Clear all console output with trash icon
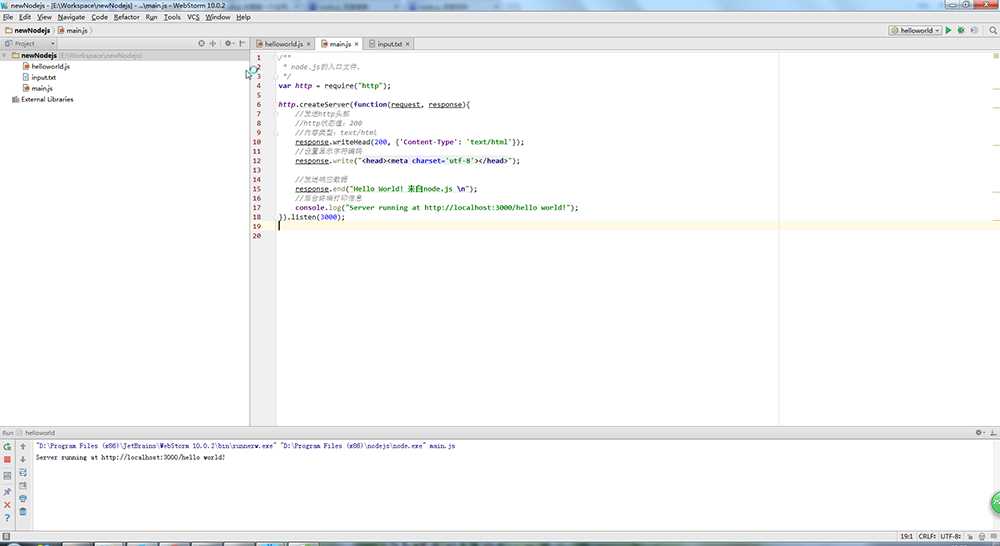Image resolution: width=1000 pixels, height=546 pixels. 23,512
